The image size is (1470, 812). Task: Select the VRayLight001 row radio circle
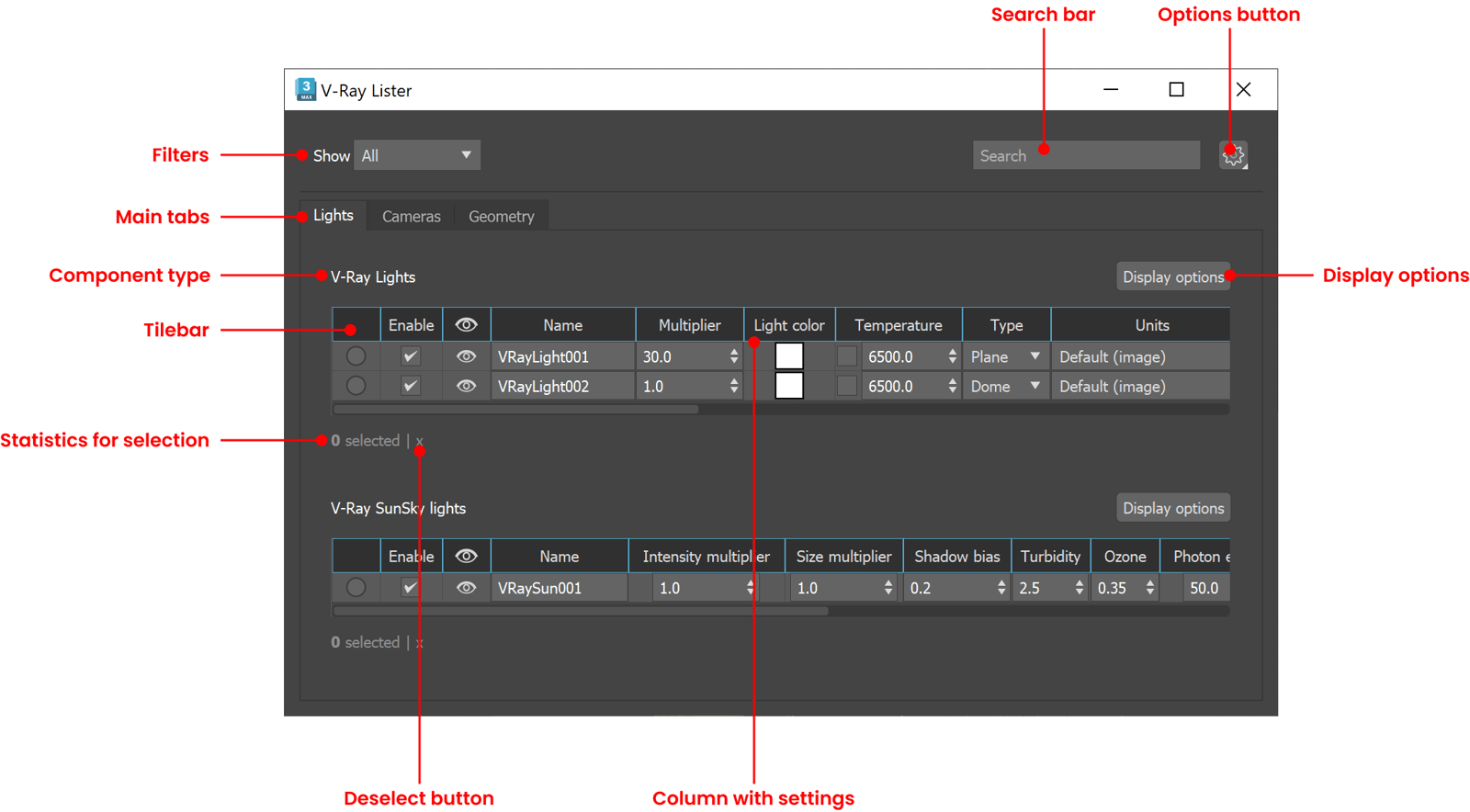click(356, 356)
